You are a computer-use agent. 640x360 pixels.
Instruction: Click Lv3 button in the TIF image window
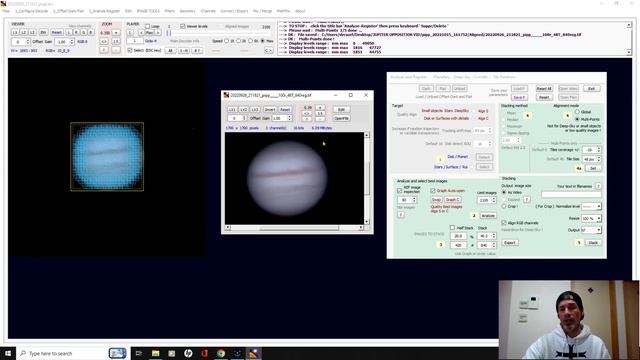pyautogui.click(x=255, y=110)
